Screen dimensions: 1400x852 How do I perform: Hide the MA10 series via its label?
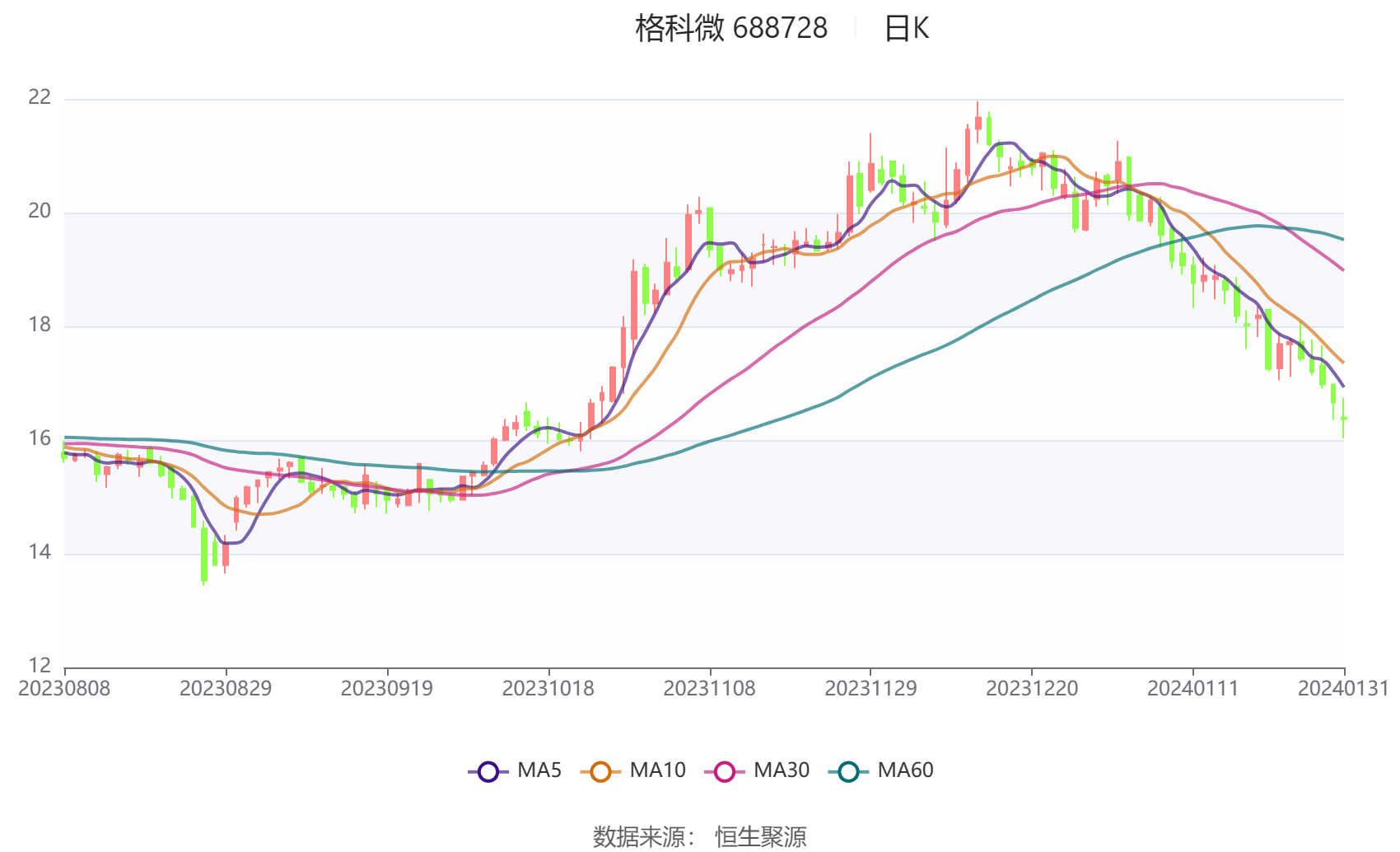click(657, 770)
